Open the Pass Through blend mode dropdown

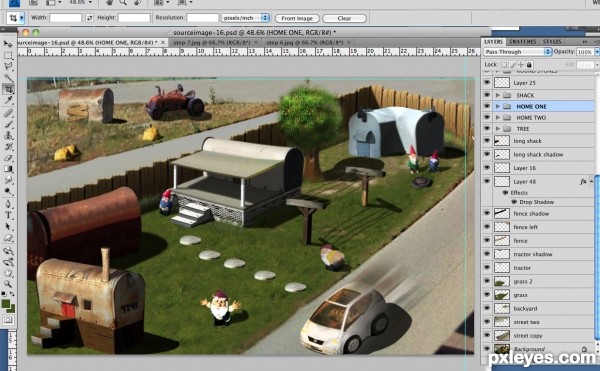[x=518, y=52]
